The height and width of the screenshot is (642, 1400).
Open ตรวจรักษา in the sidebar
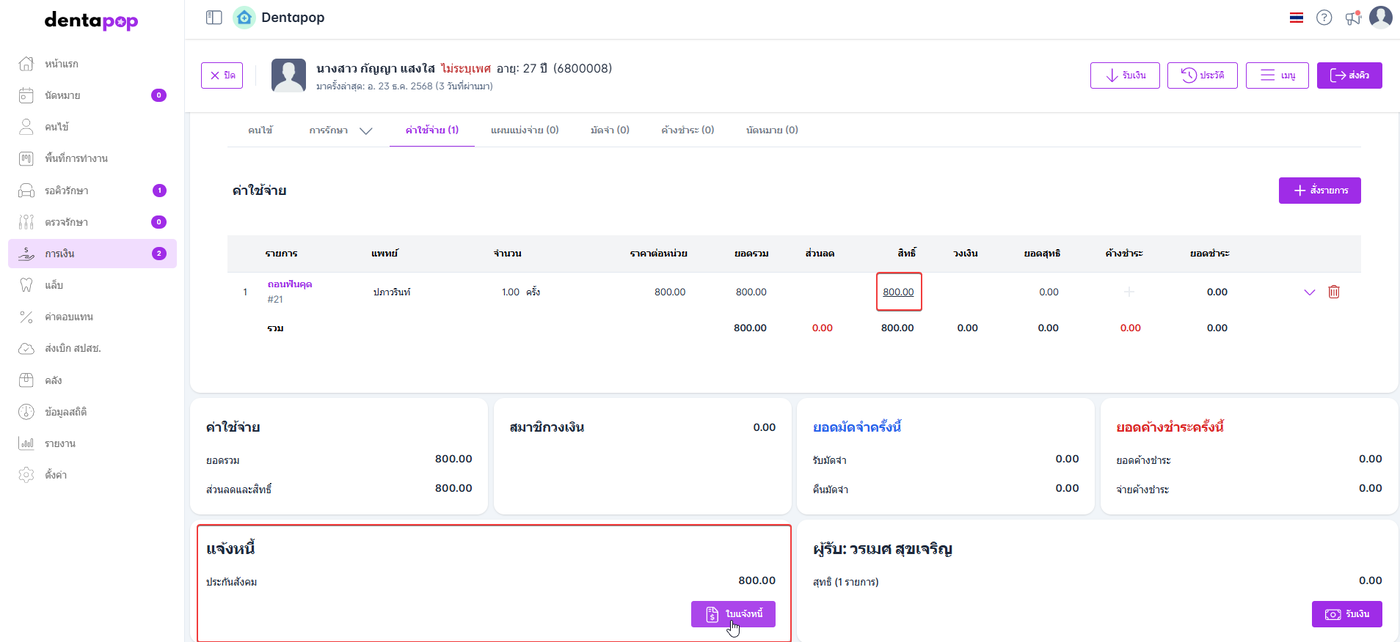click(92, 222)
